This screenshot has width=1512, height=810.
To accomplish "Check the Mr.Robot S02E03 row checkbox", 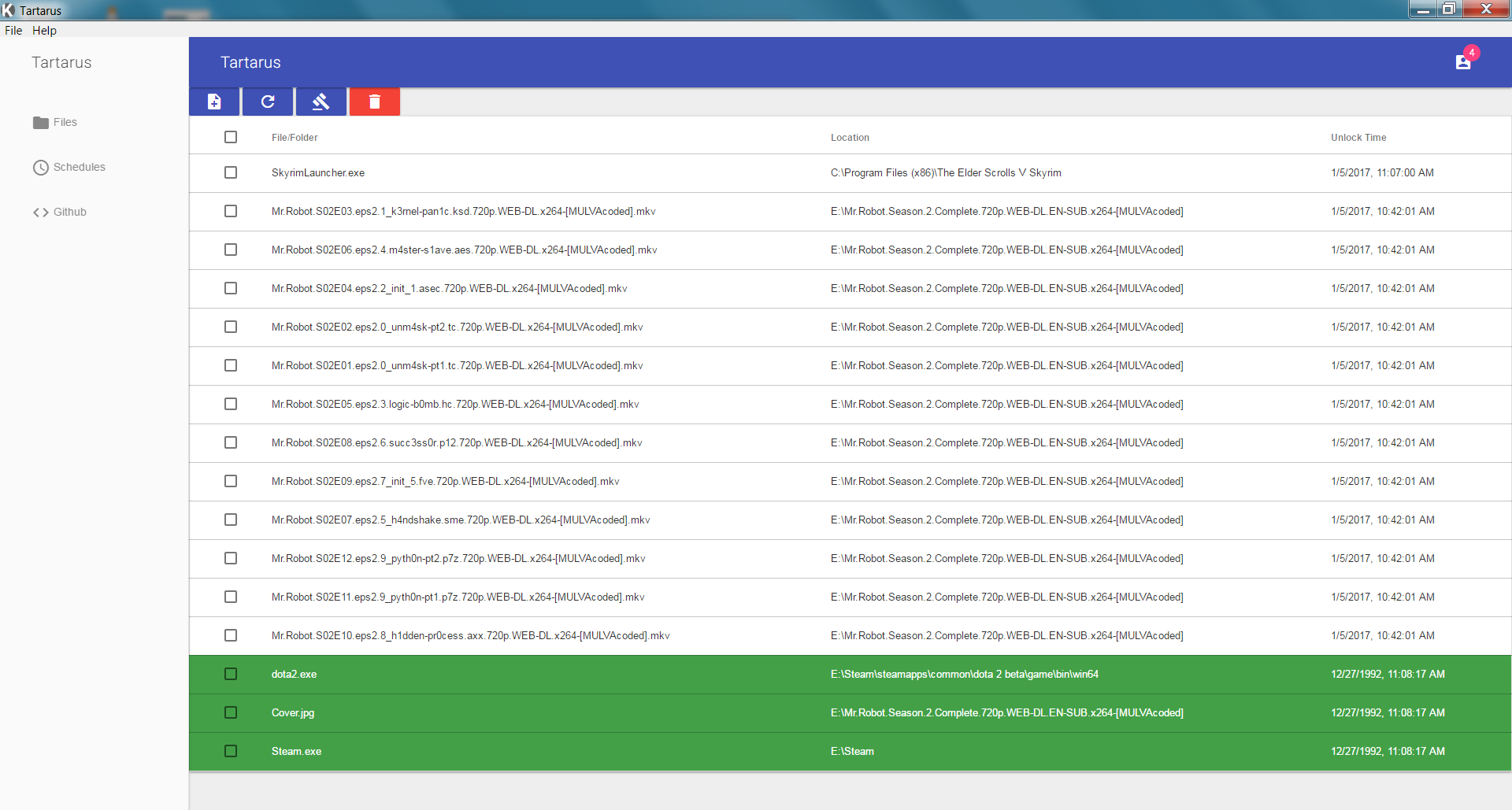I will [x=231, y=211].
